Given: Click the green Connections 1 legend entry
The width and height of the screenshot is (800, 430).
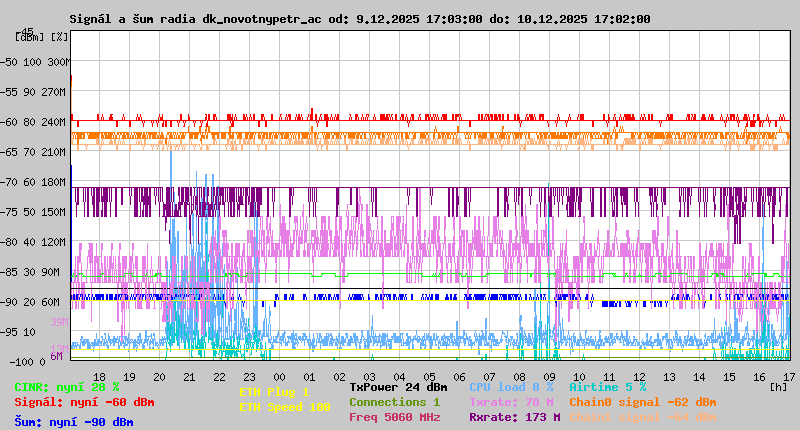Looking at the screenshot, I should tap(394, 402).
